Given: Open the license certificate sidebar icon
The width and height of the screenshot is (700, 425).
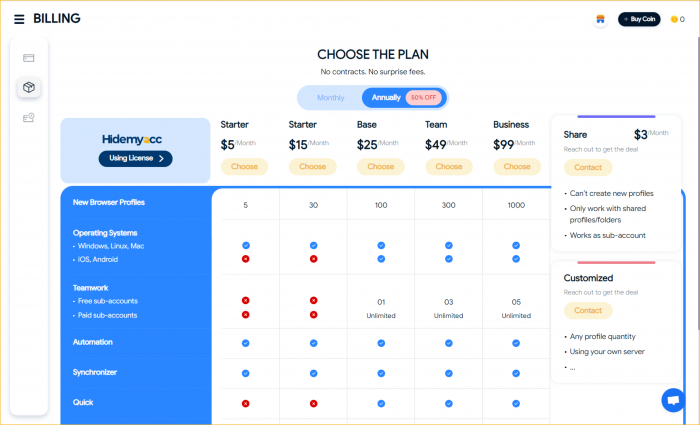Looking at the screenshot, I should [29, 118].
